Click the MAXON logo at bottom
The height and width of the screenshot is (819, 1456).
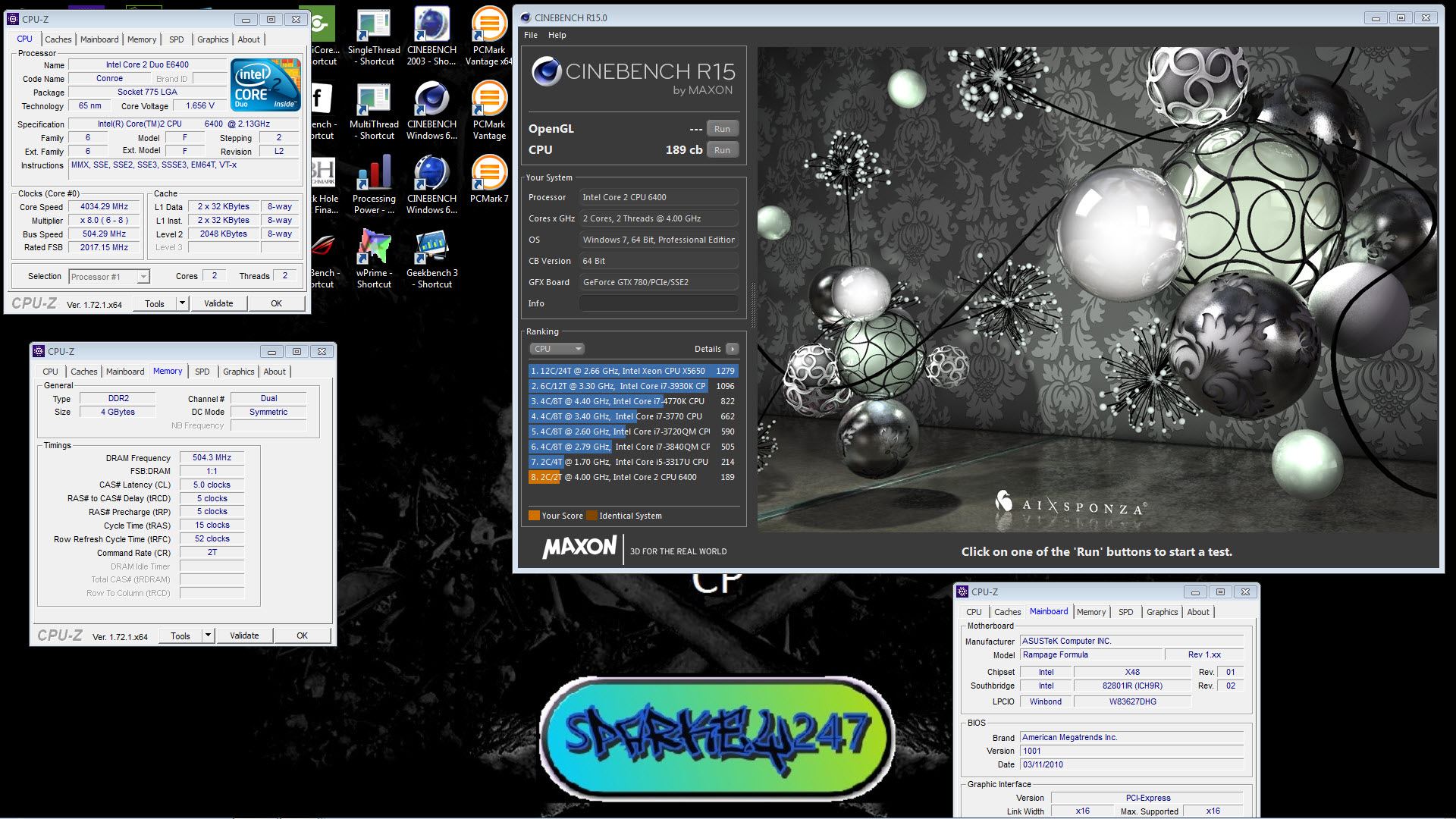point(580,548)
